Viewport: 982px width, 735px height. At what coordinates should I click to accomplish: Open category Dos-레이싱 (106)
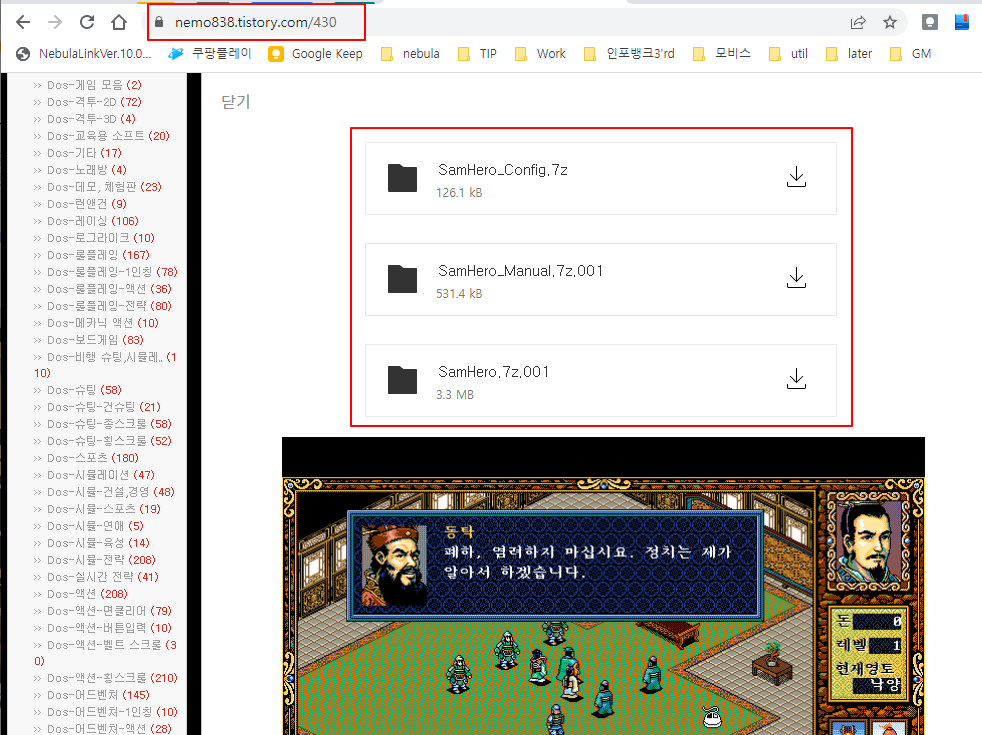click(x=93, y=220)
